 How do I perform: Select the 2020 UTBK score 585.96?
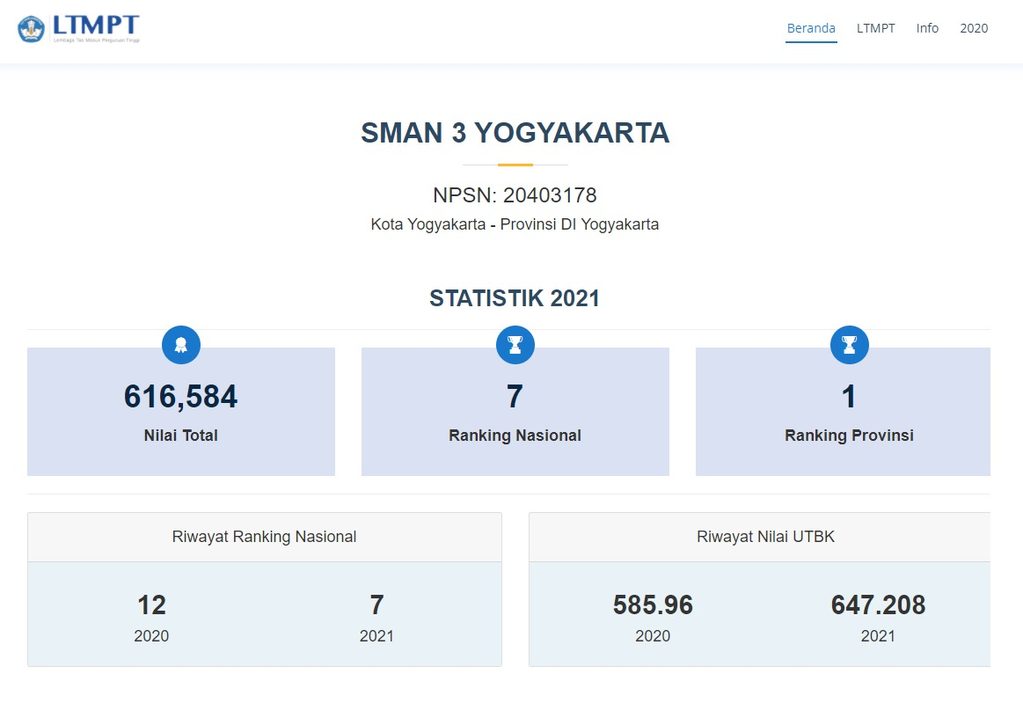652,605
